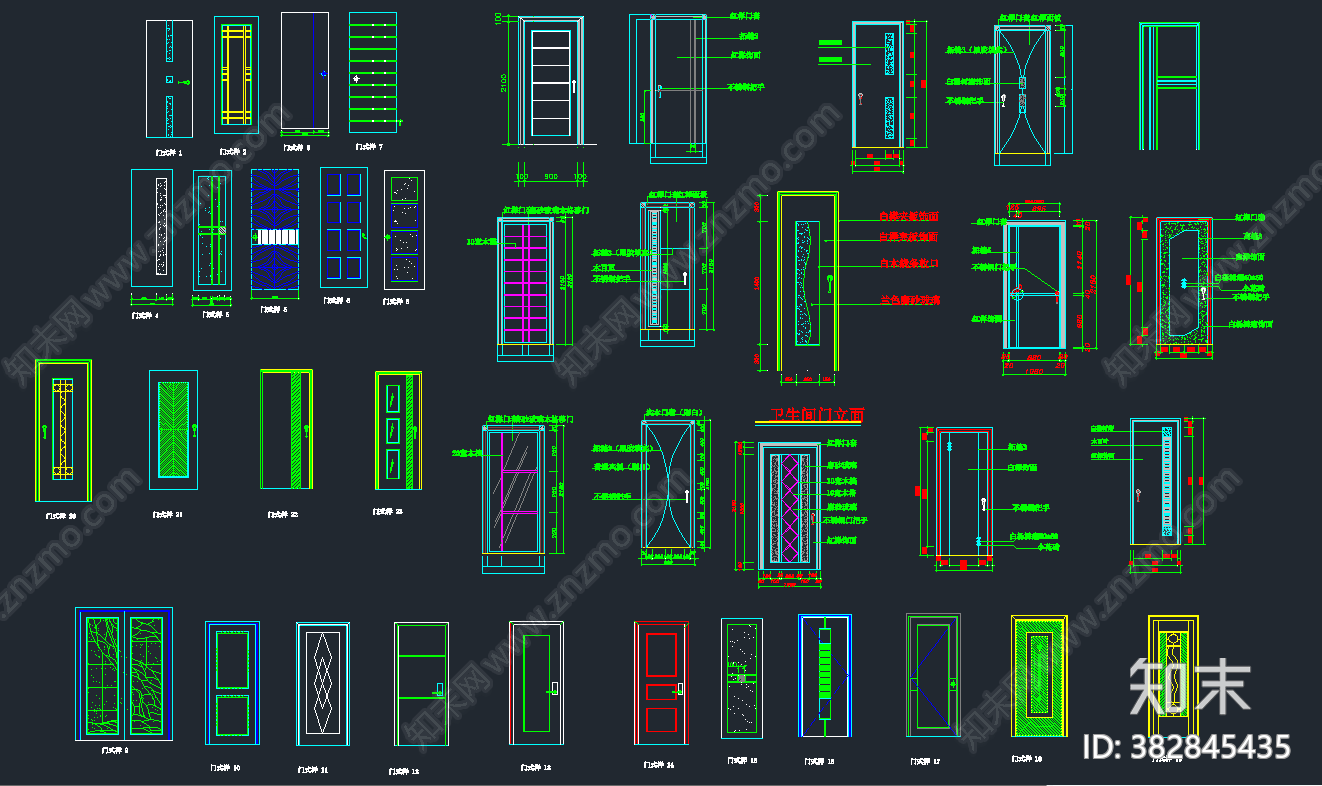Choose the door with magenta grid lattice
The width and height of the screenshot is (1322, 786).
pyautogui.click(x=524, y=289)
